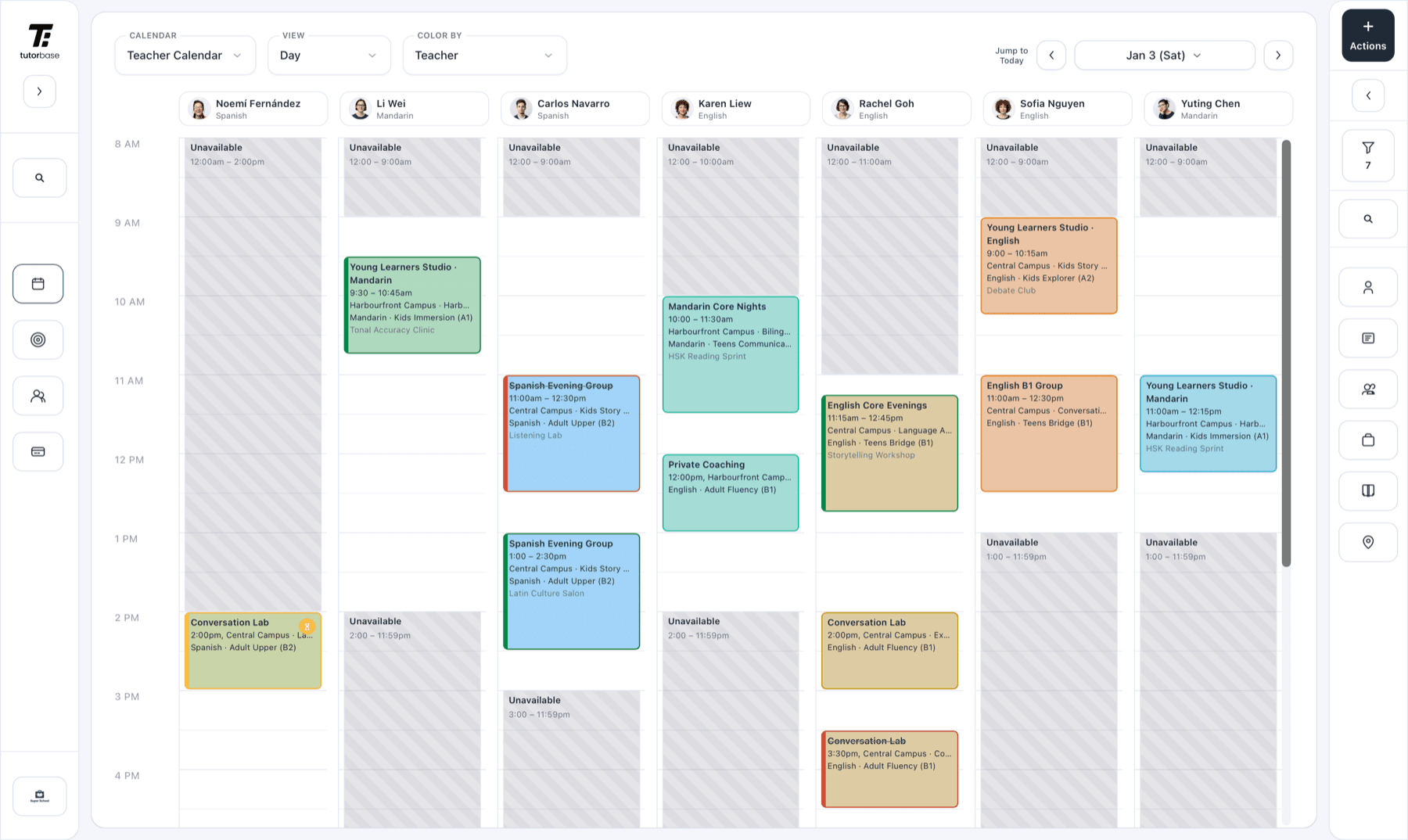
Task: Click Rachel Goh's avatar
Action: [x=842, y=109]
